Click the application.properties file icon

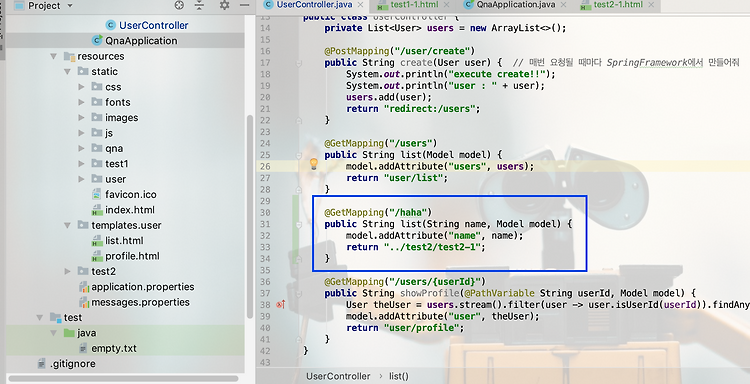pyautogui.click(x=84, y=287)
